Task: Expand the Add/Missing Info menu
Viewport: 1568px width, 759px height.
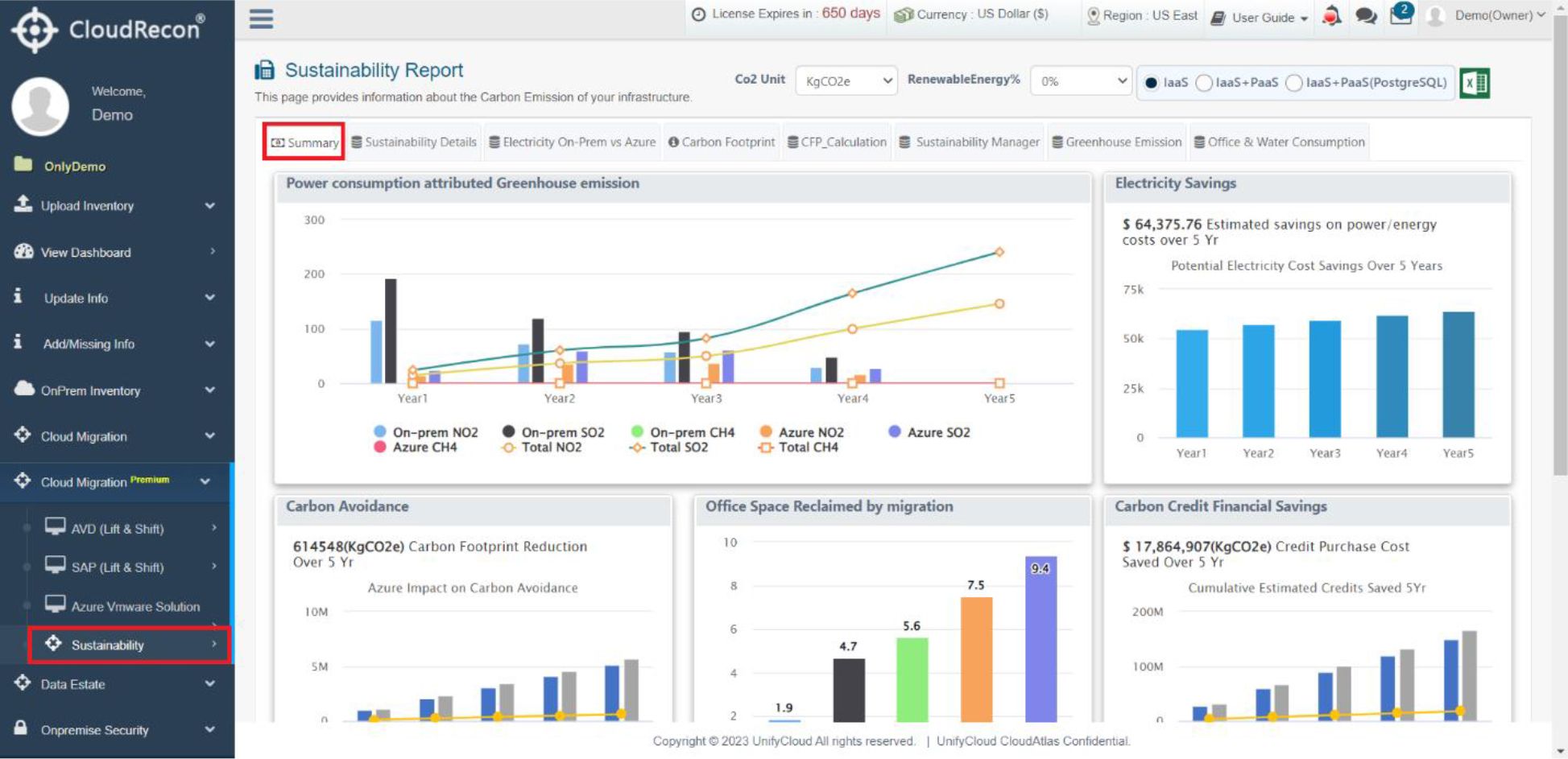Action: tap(117, 344)
